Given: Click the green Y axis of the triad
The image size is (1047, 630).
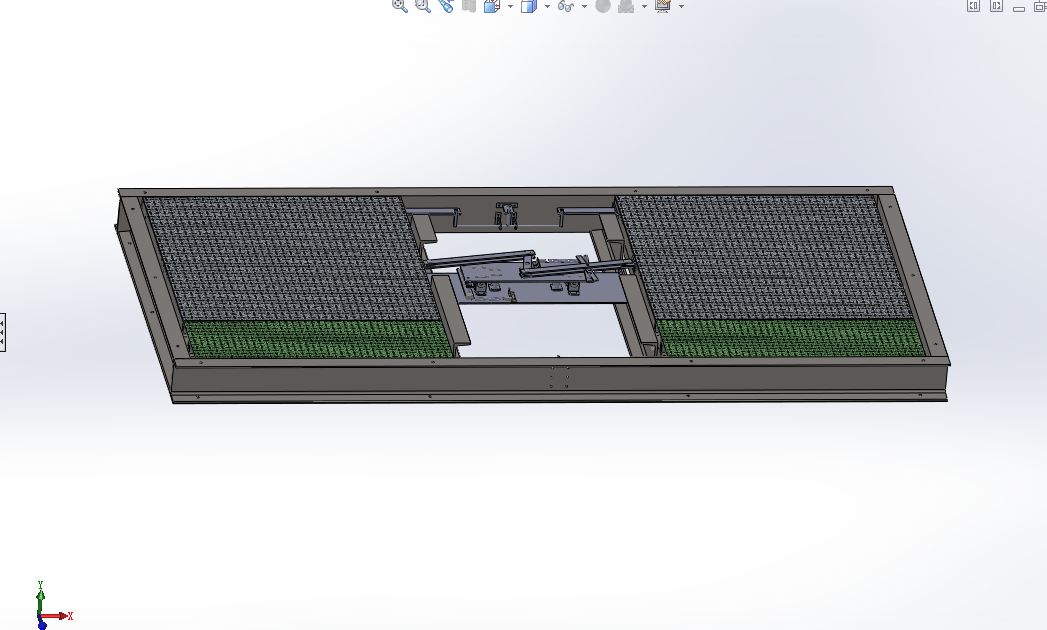Looking at the screenshot, I should pos(40,598).
